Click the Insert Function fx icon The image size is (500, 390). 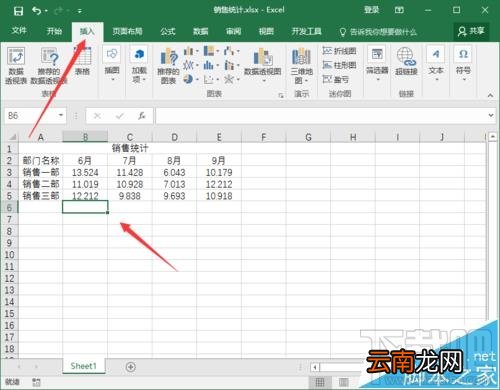pyautogui.click(x=142, y=116)
